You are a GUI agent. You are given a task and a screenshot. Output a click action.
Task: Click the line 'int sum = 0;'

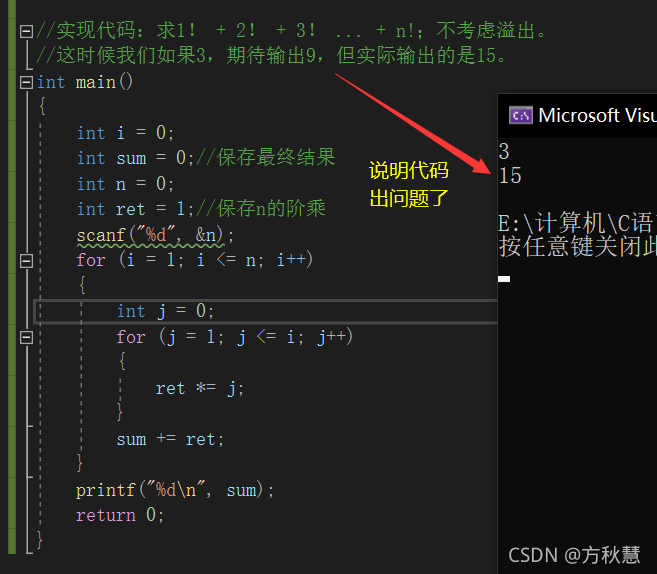point(135,158)
